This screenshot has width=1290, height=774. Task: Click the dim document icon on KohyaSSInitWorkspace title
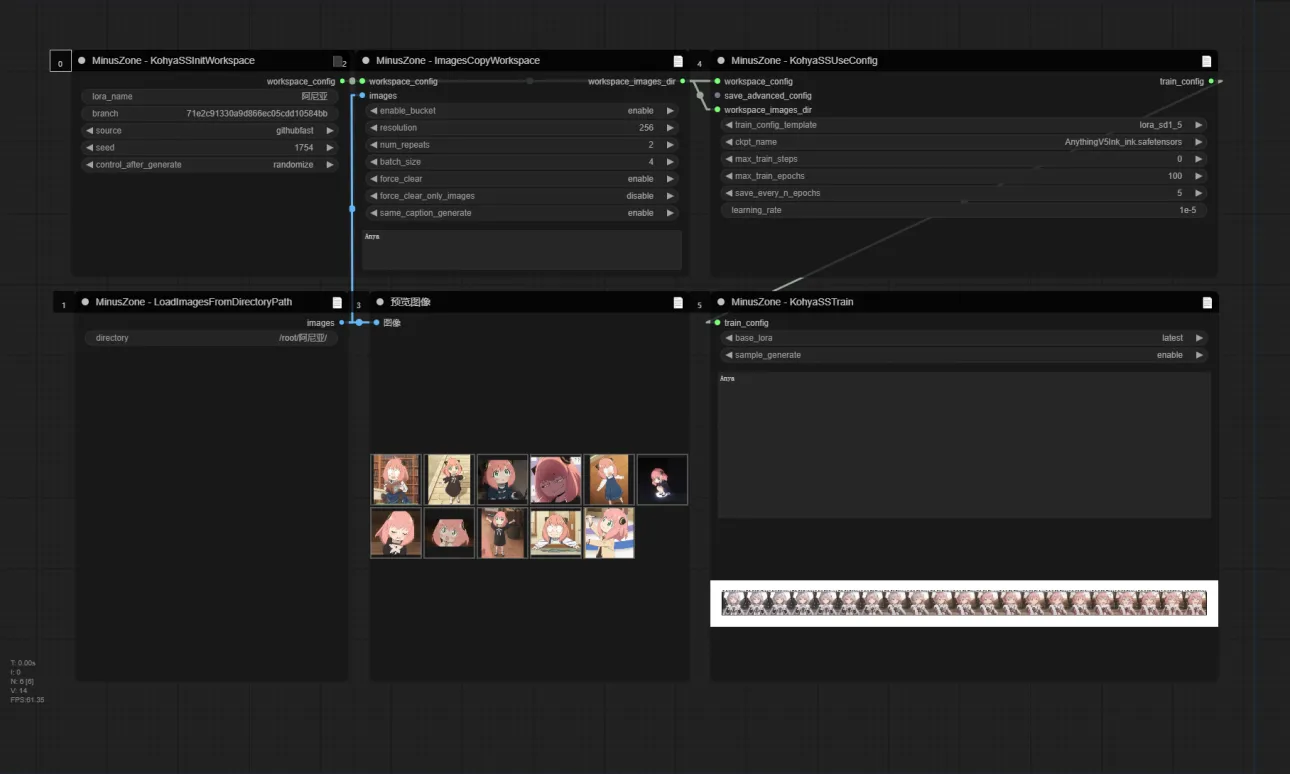pos(338,61)
